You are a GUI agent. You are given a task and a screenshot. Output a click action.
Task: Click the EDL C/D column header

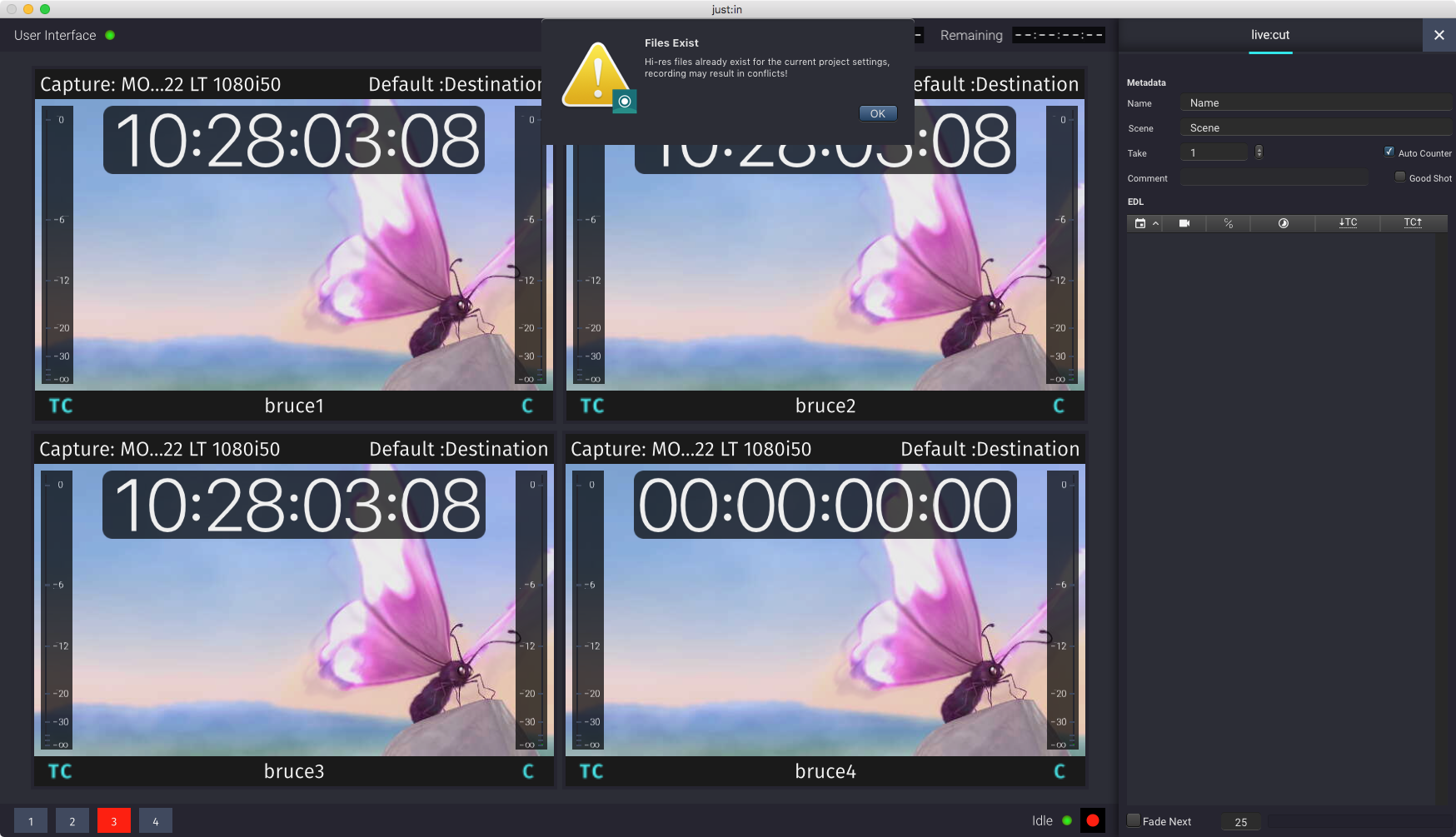(1228, 223)
